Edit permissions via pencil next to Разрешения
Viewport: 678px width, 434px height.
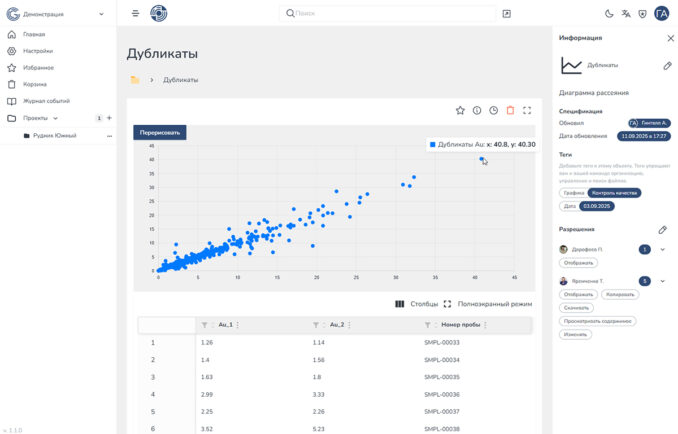[x=662, y=230]
